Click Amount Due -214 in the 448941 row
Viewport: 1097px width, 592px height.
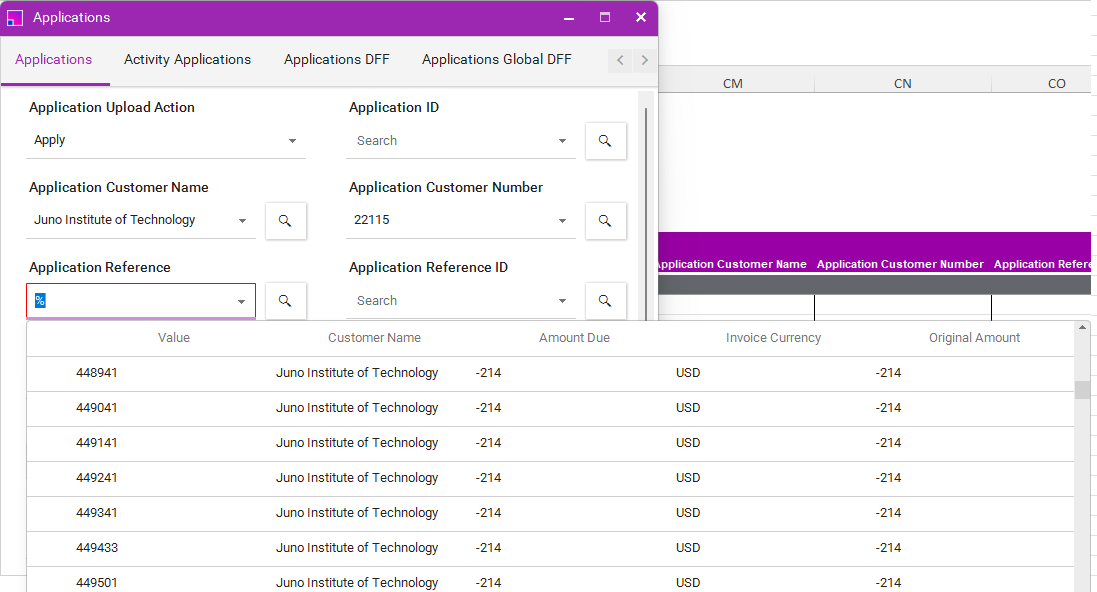(x=488, y=373)
